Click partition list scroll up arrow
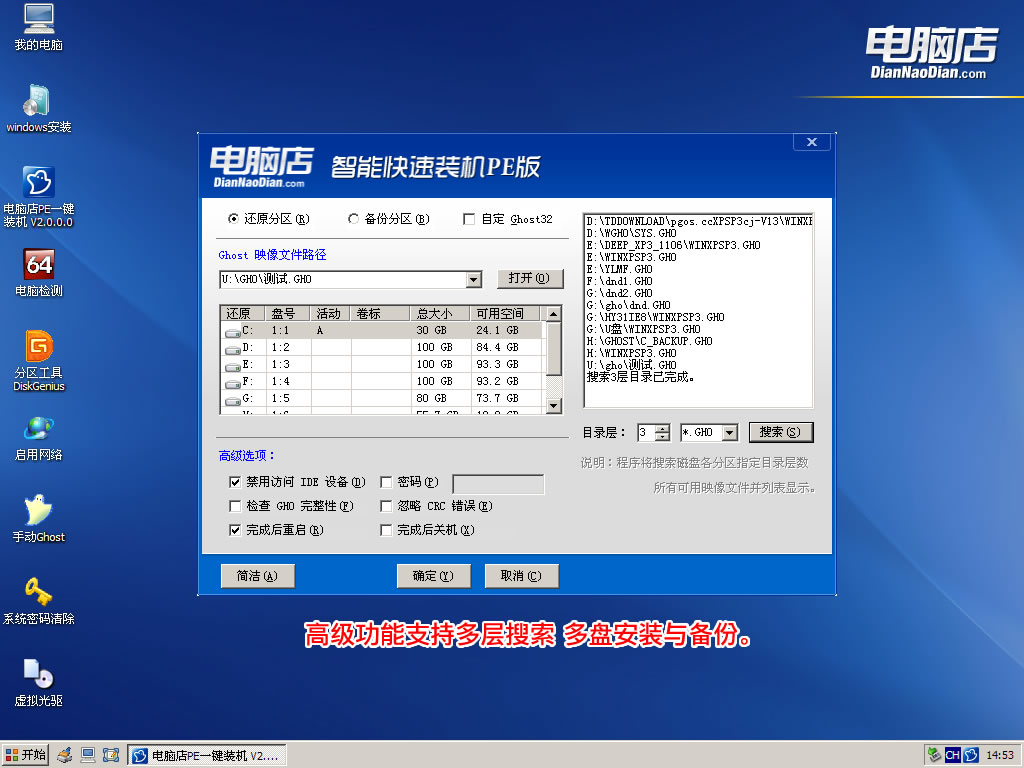 (553, 314)
